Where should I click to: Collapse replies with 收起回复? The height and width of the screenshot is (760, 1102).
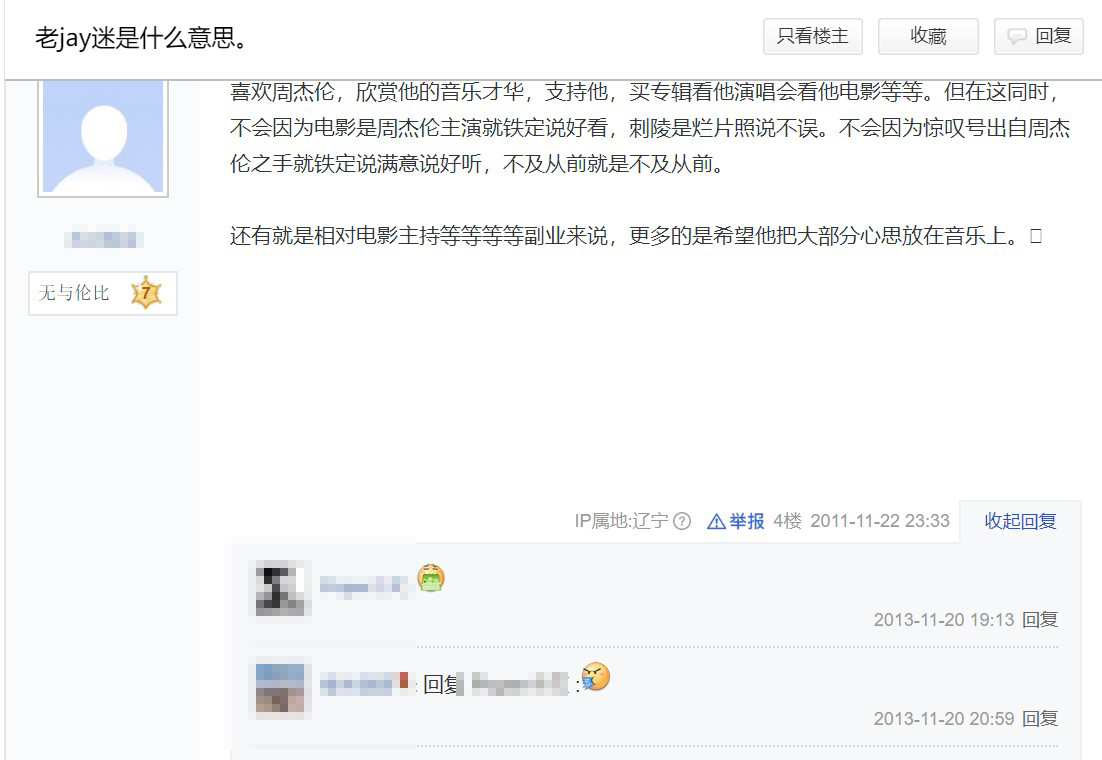click(1020, 521)
